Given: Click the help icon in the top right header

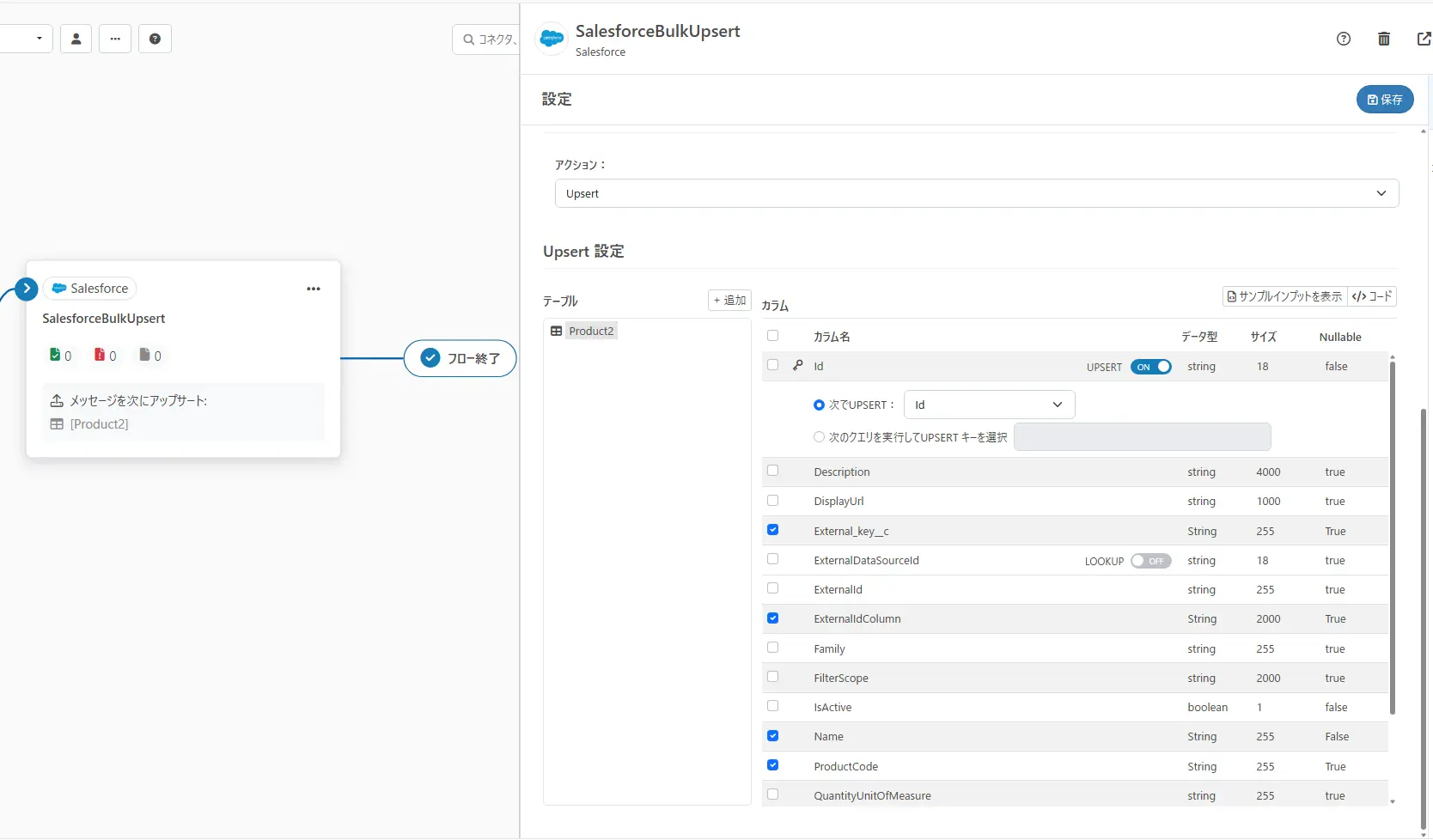Looking at the screenshot, I should [1344, 39].
